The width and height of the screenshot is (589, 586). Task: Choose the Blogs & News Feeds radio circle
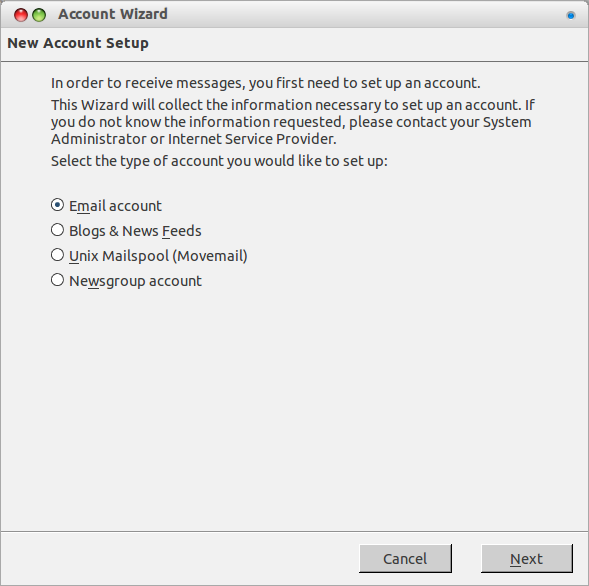57,230
